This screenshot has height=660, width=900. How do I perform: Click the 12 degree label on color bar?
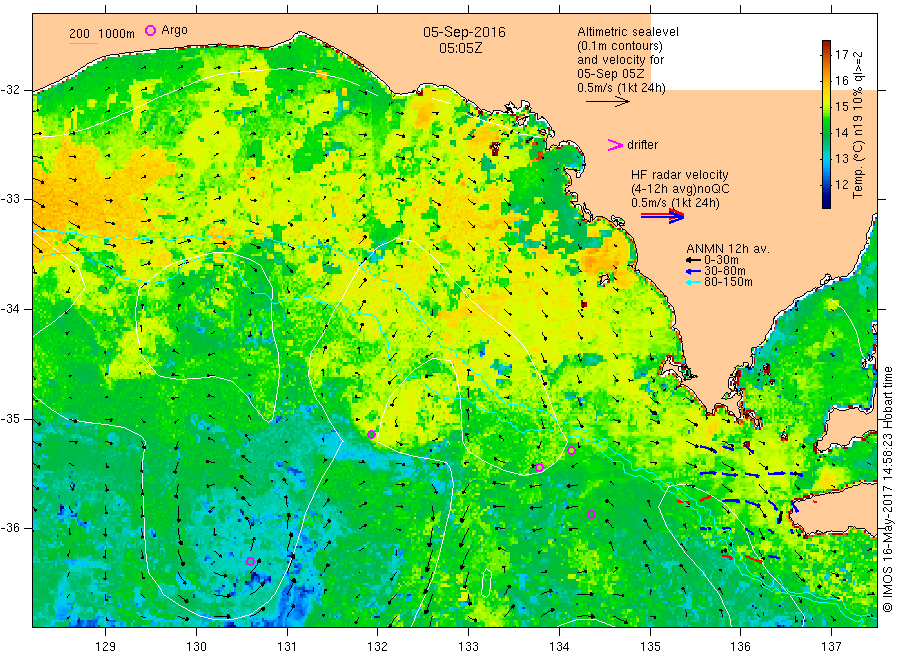(x=841, y=184)
